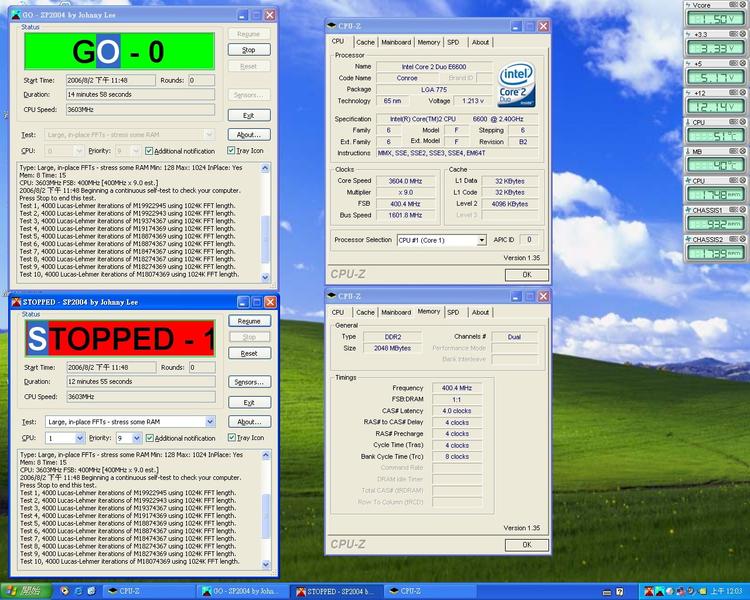Open settings icon on CHASSIS2 gadget
Image resolution: width=750 pixels, height=600 pixels.
click(x=733, y=239)
